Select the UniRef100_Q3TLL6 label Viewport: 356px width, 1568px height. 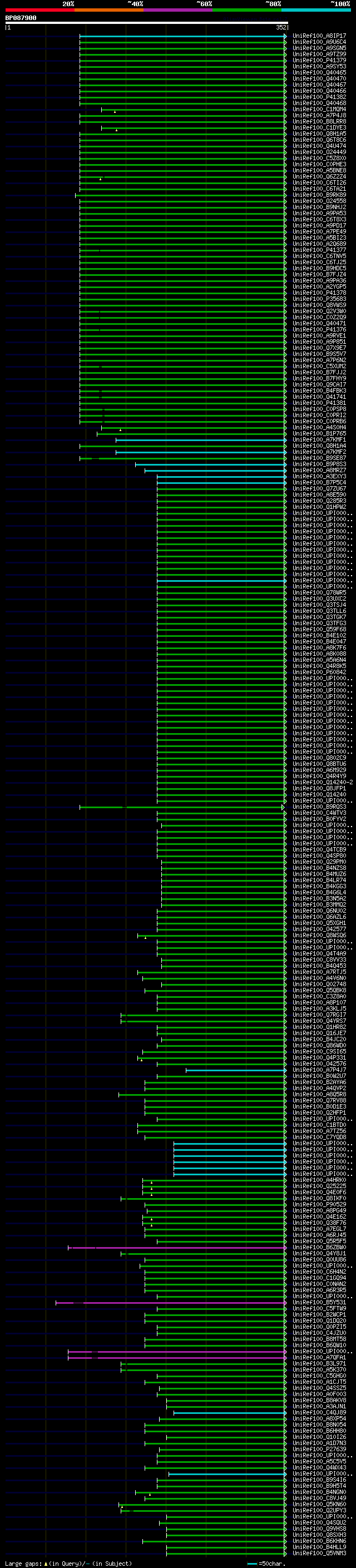319,611
